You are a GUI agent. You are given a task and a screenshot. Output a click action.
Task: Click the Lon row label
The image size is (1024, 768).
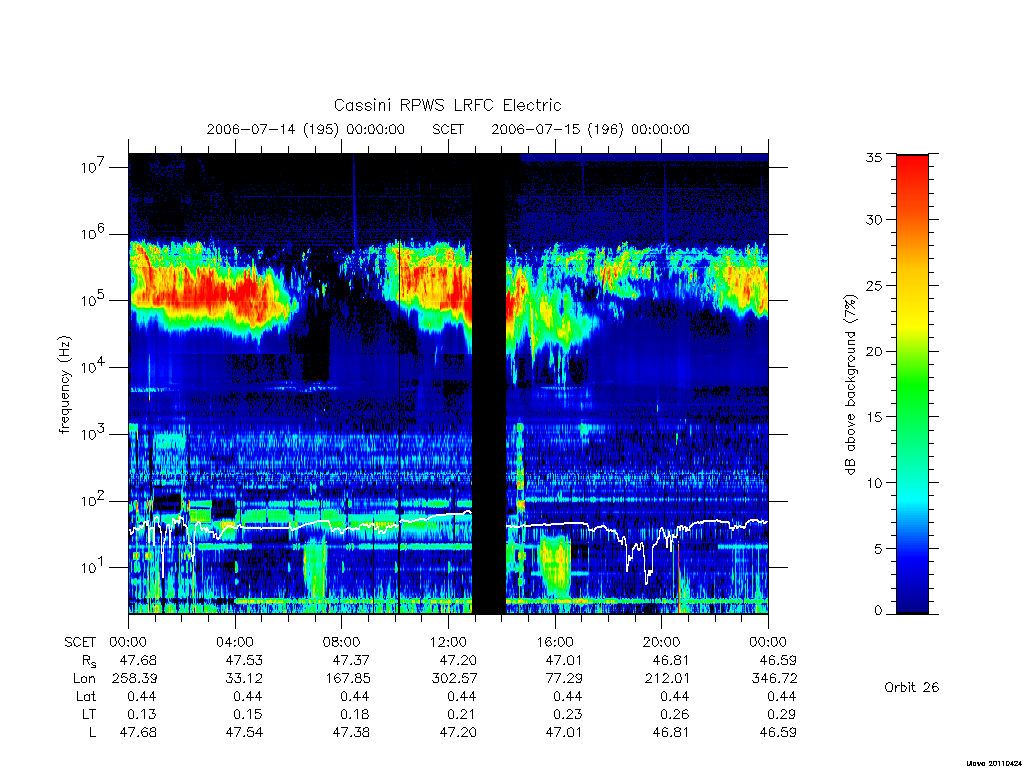[84, 679]
